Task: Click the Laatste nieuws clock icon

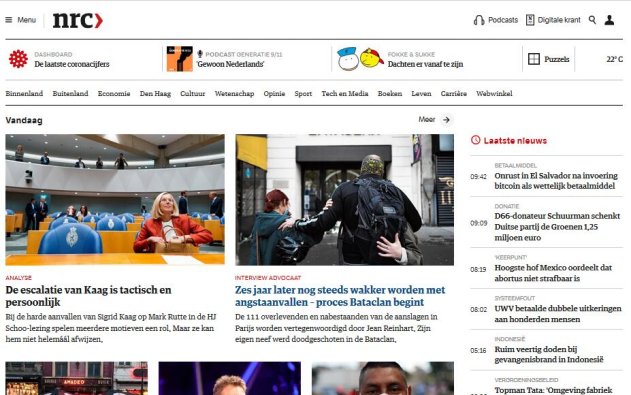Action: [476, 140]
